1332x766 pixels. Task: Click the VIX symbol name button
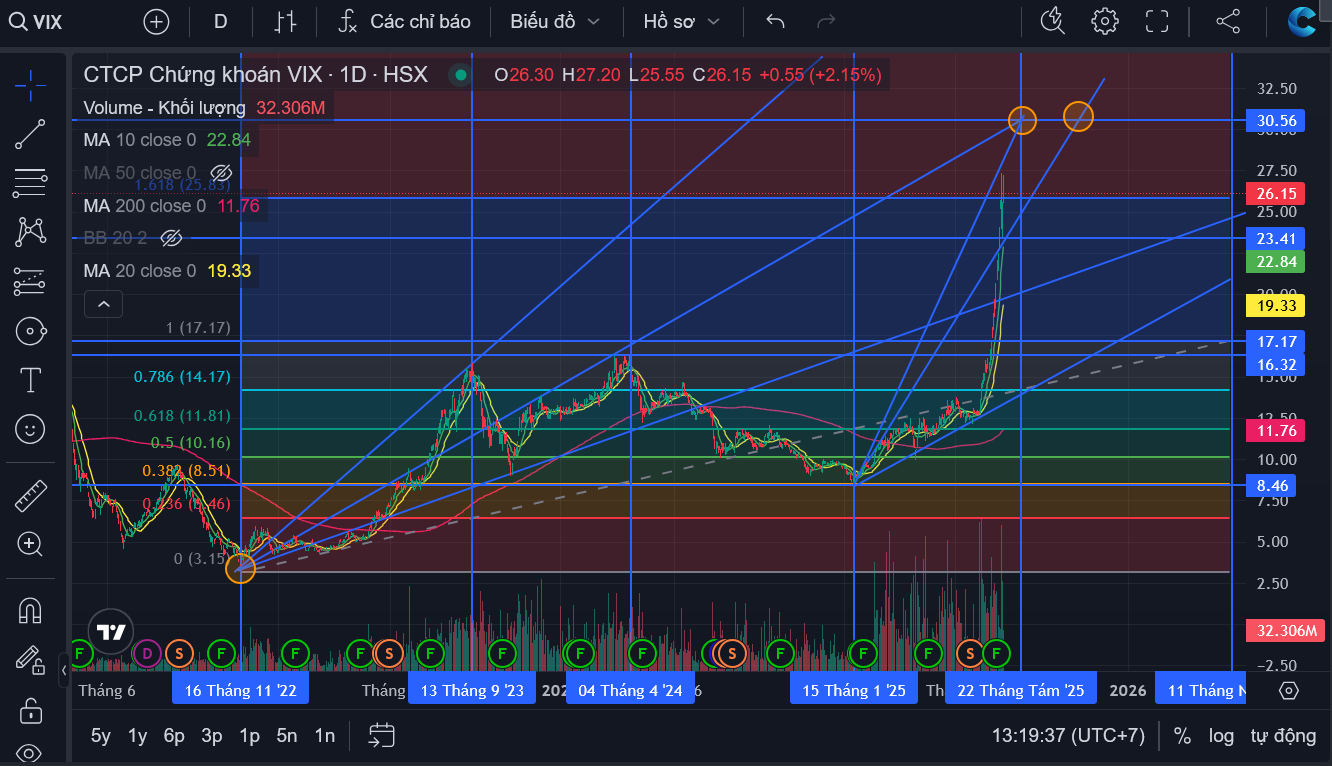tap(47, 21)
